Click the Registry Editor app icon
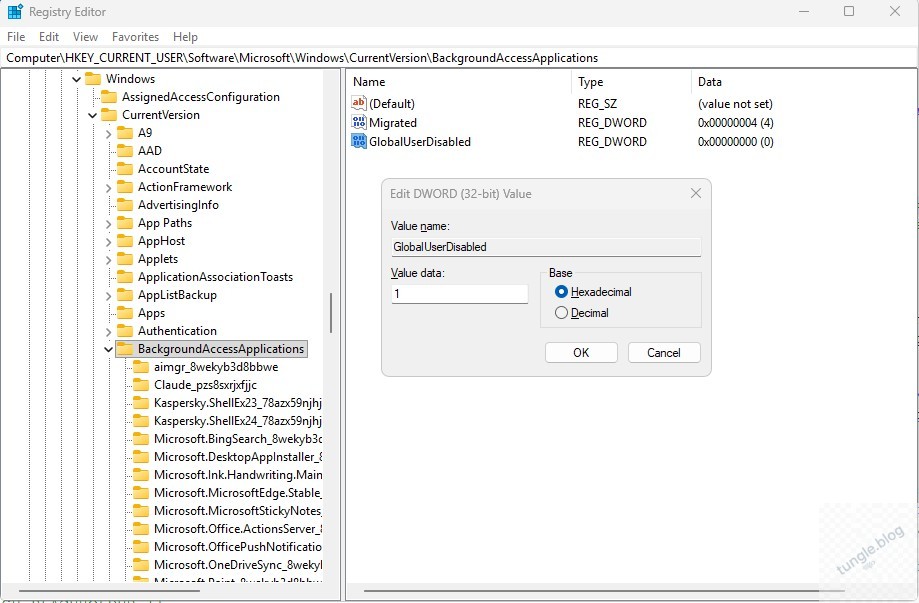The image size is (919, 603). [15, 11]
